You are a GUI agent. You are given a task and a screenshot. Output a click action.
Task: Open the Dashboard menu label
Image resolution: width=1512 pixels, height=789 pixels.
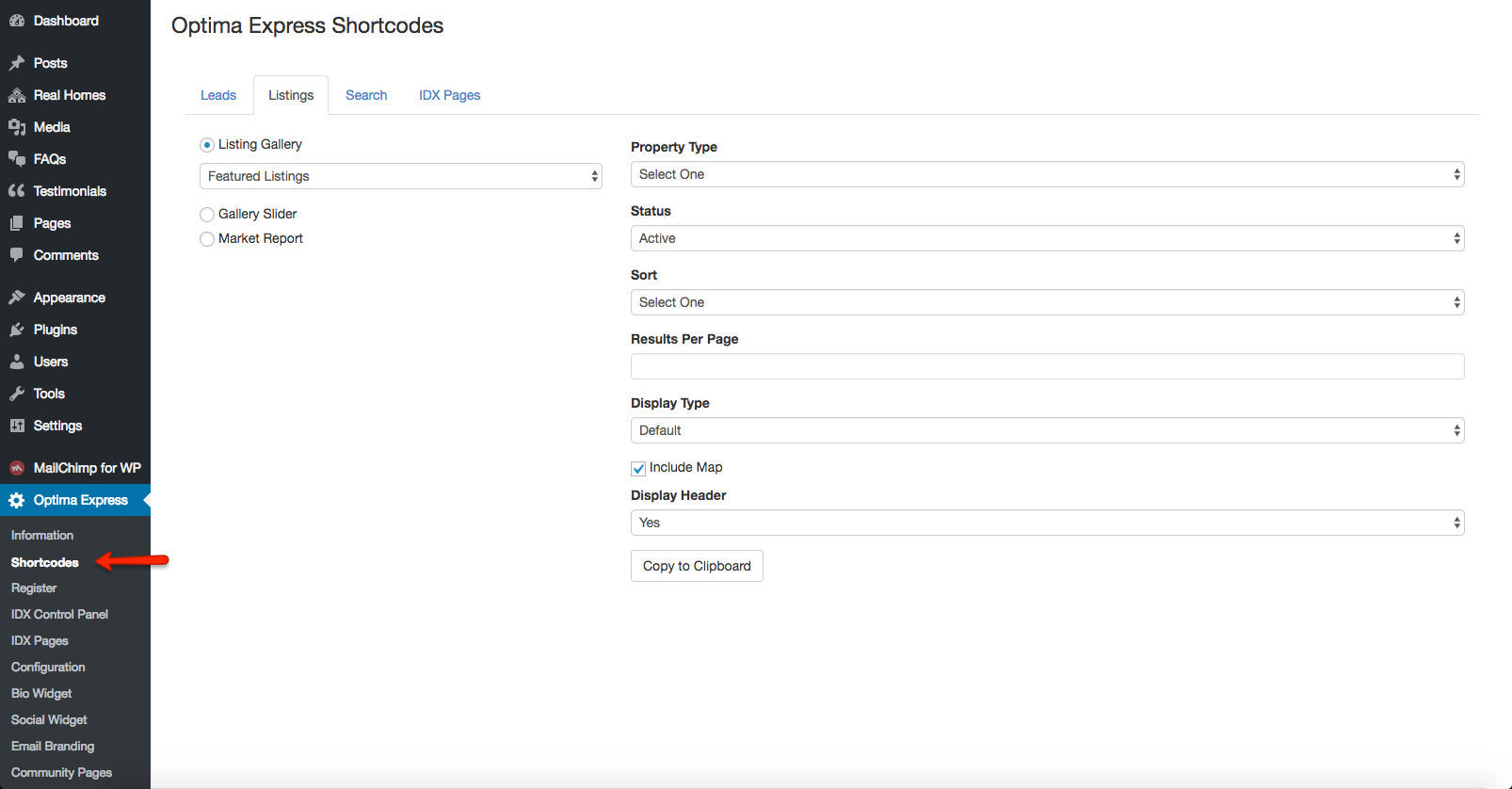pyautogui.click(x=66, y=21)
